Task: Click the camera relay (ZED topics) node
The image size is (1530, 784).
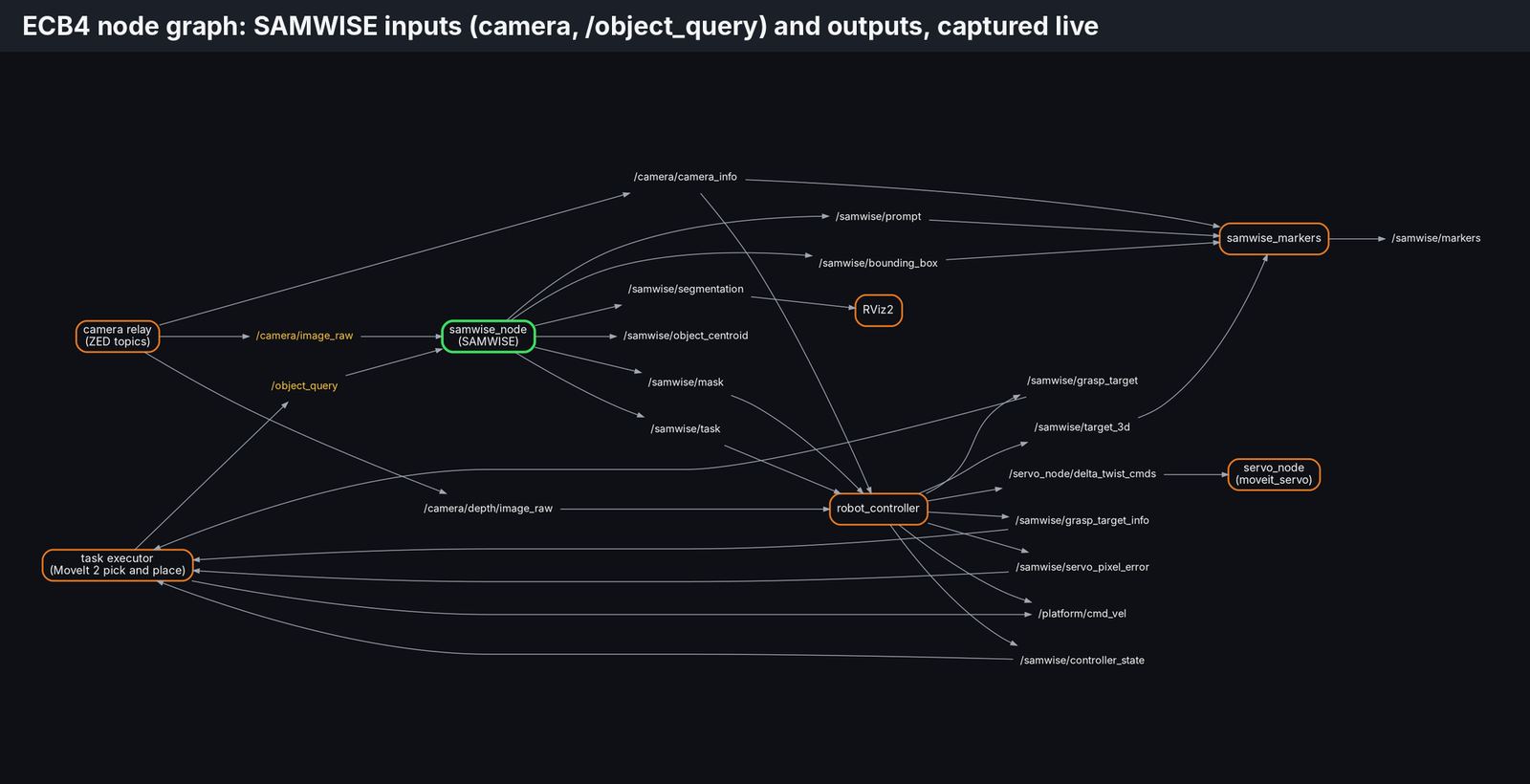Action: pyautogui.click(x=118, y=337)
